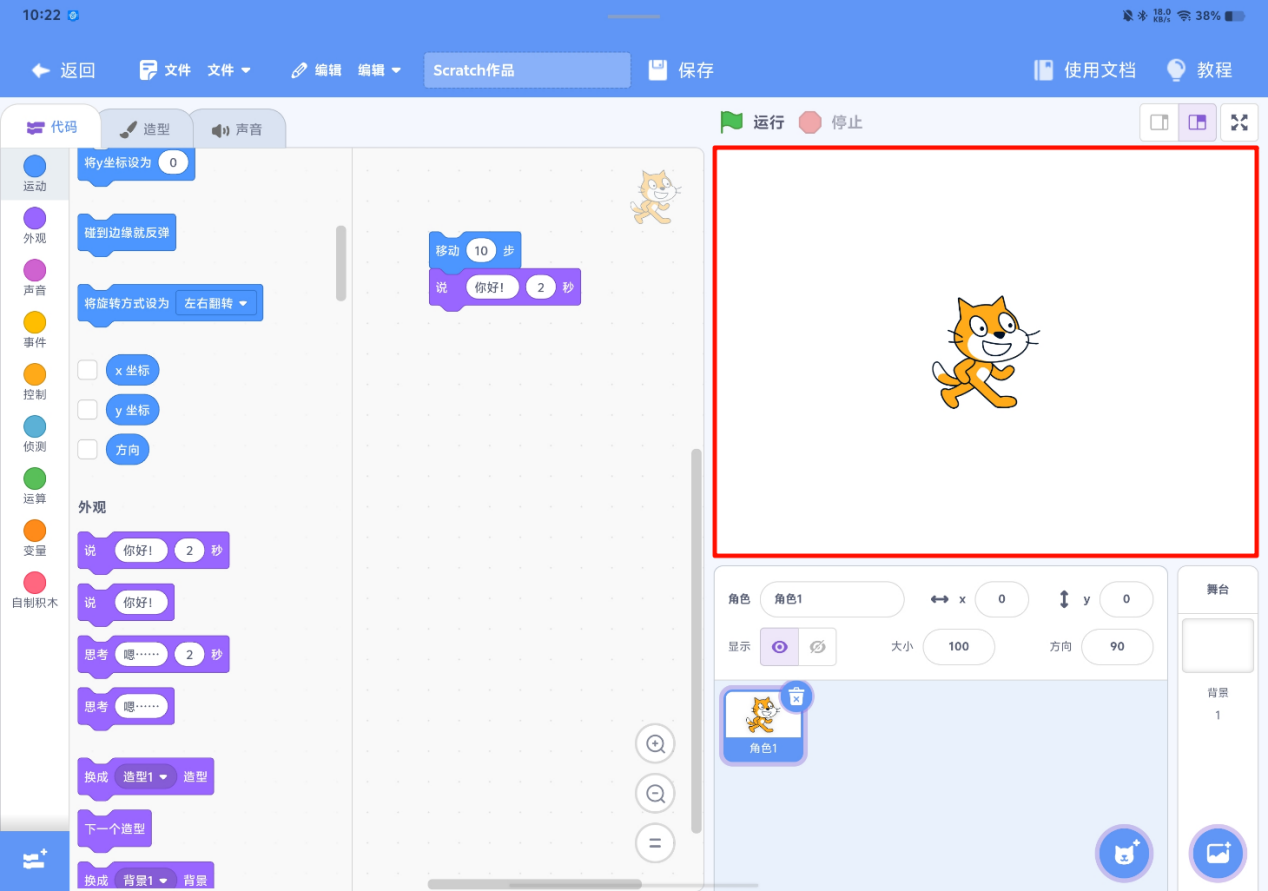1268x891 pixels.
Task: Click the 停止 stop icon
Action: 810,121
